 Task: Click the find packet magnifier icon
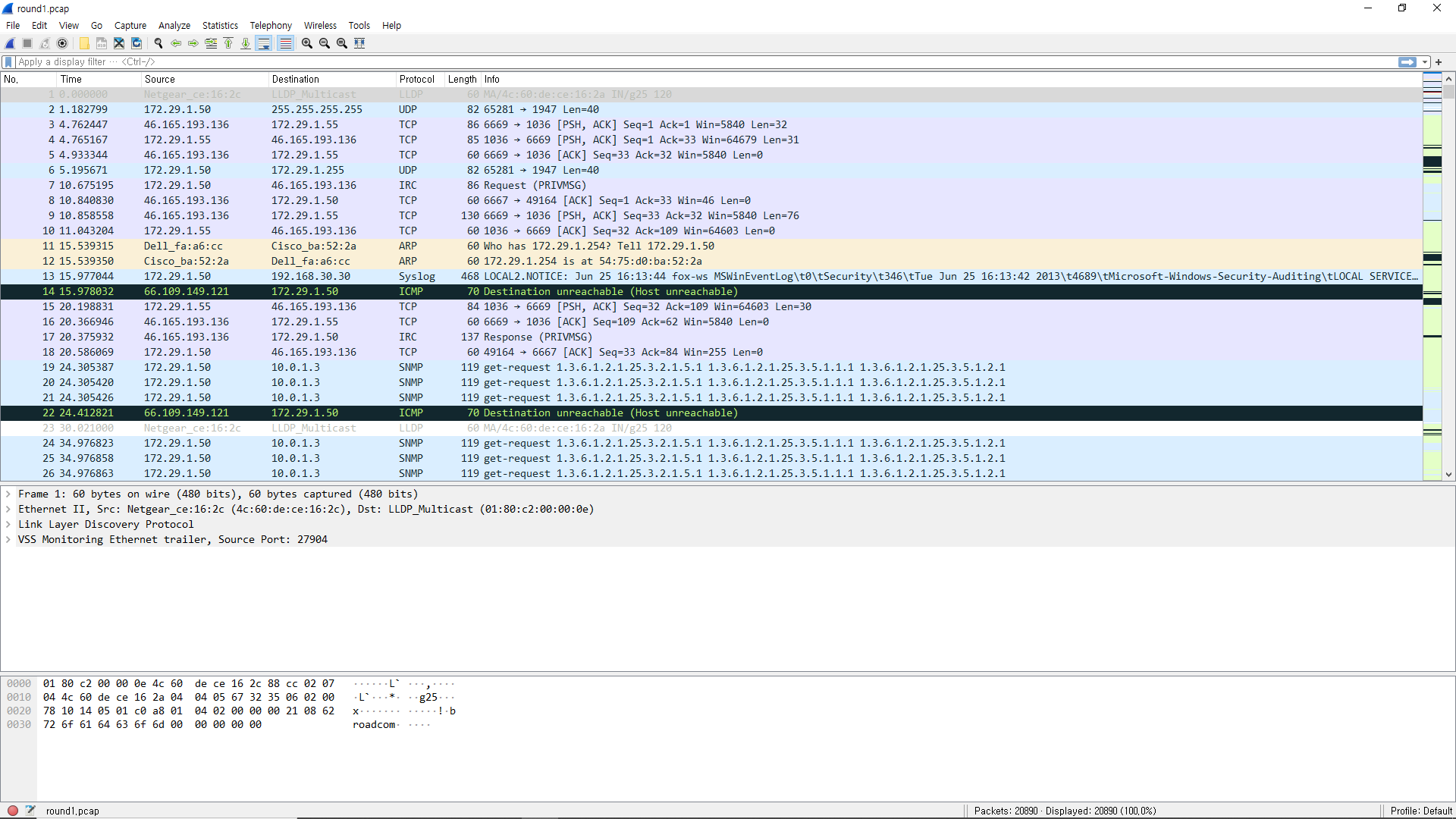click(x=158, y=43)
